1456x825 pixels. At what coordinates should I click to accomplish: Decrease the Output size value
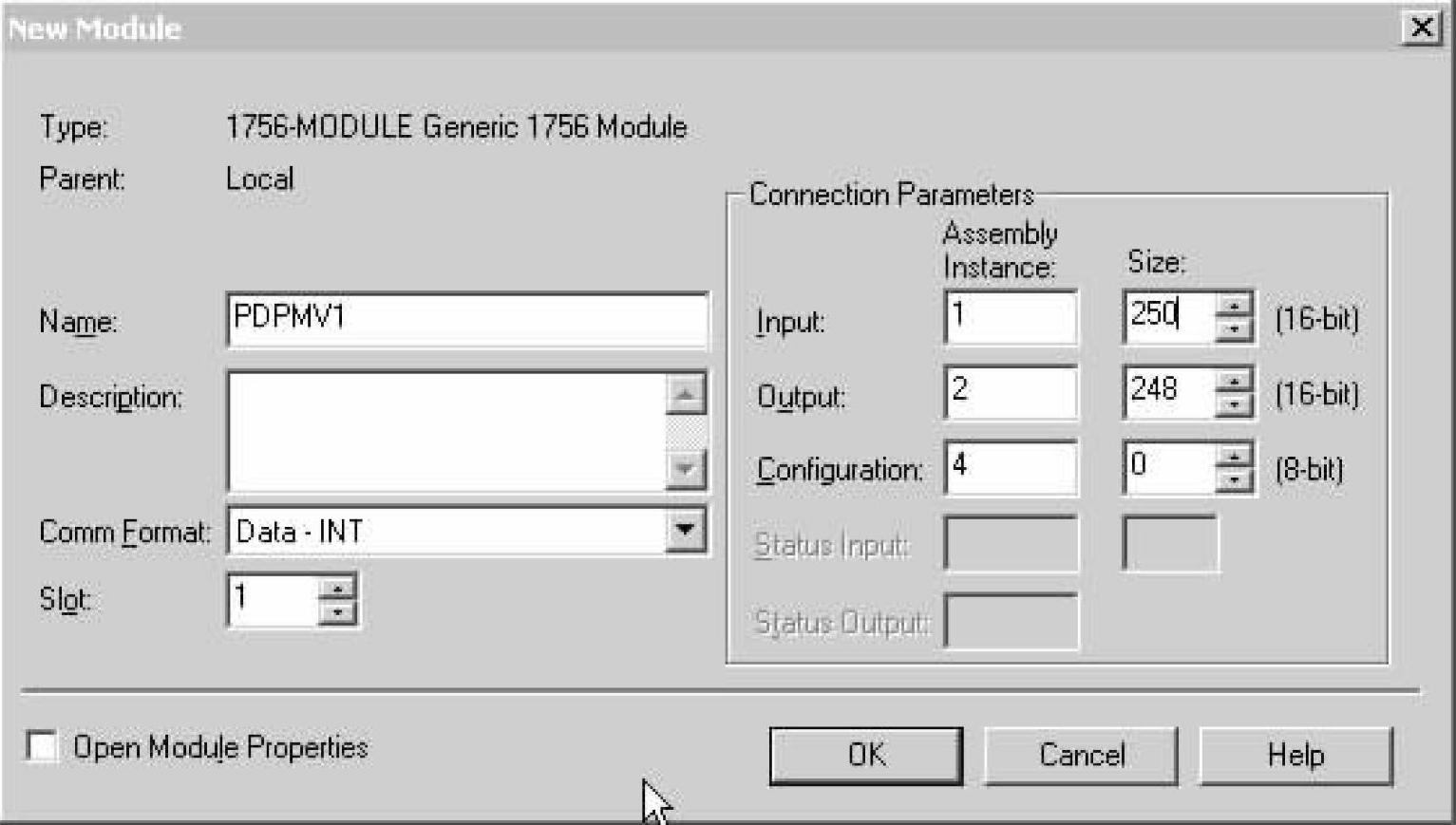coord(1234,404)
